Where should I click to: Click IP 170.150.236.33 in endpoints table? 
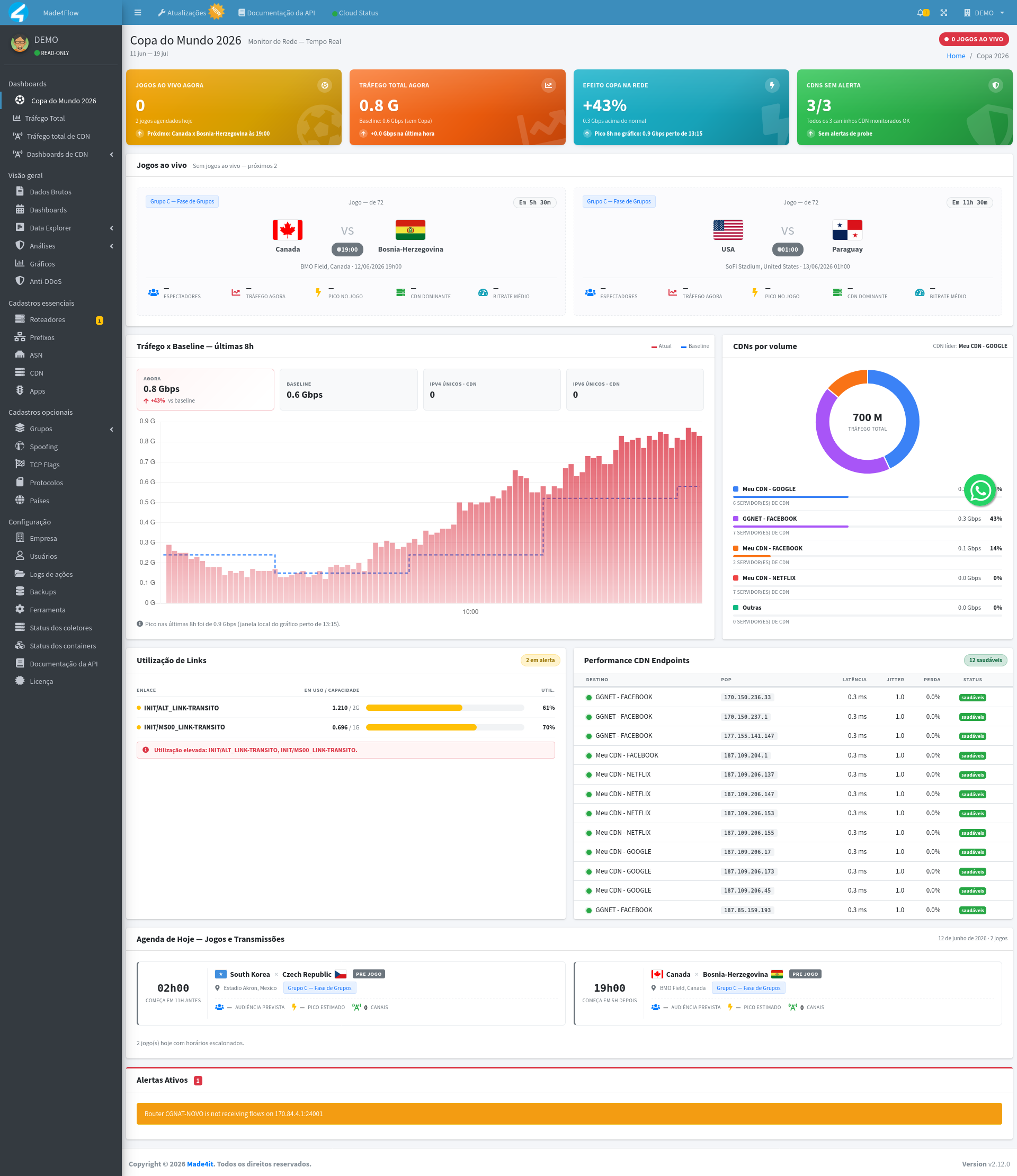point(747,697)
